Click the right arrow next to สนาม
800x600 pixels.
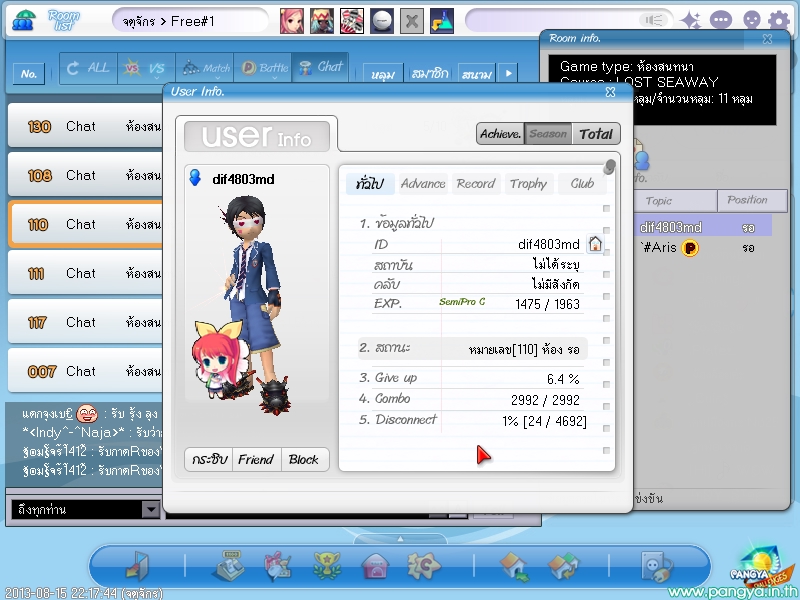pos(509,73)
